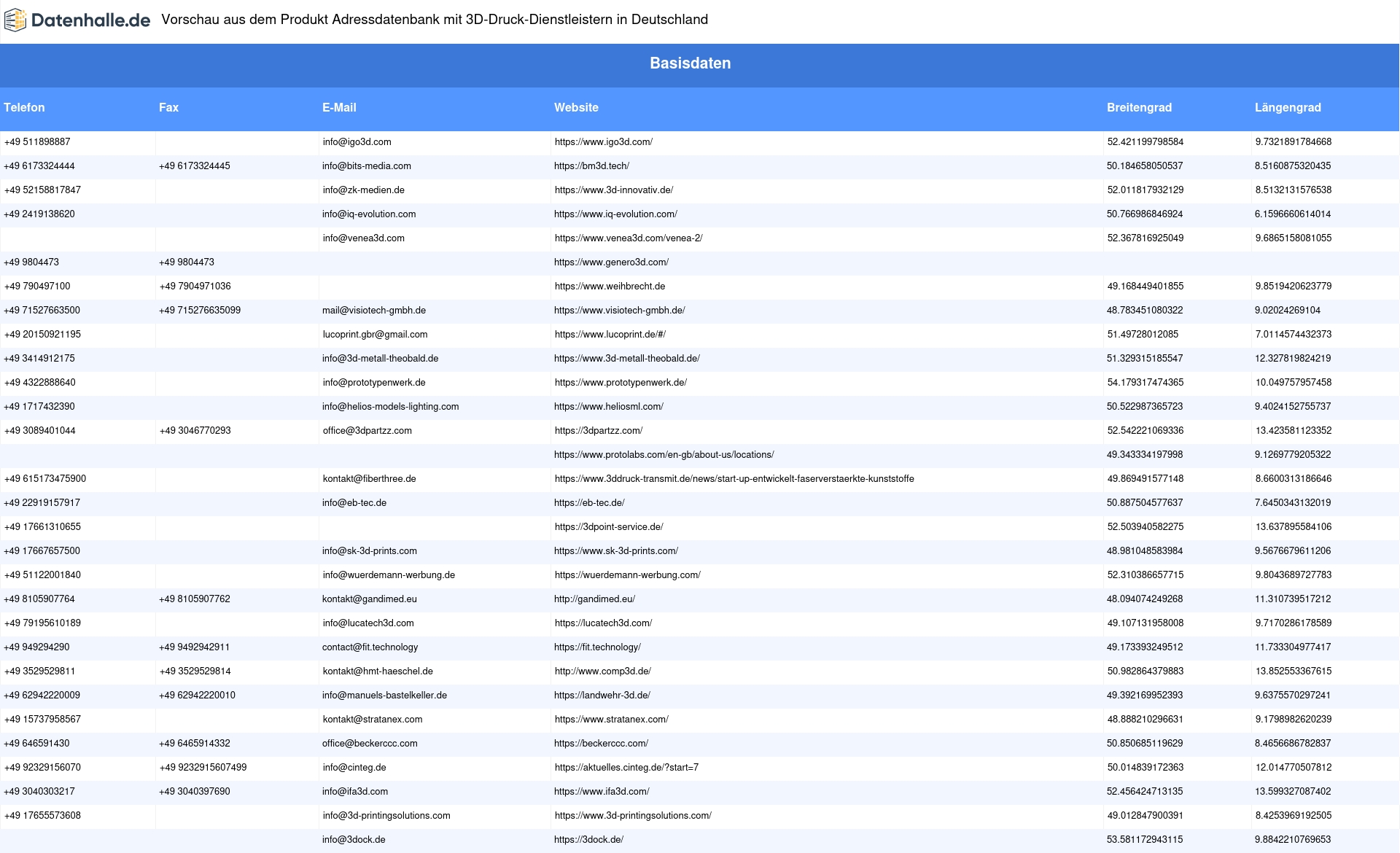Open website https://www.weihbrecht.de
This screenshot has height=853, width=1400.
click(610, 287)
